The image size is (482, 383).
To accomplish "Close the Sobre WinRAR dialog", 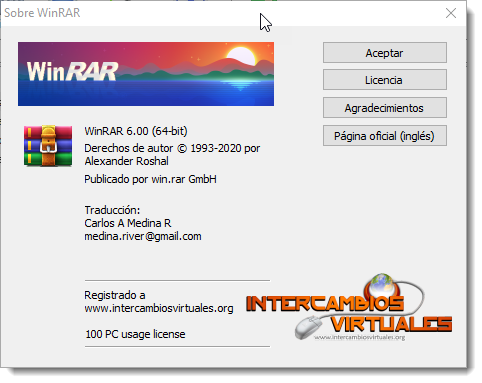I will [x=451, y=13].
